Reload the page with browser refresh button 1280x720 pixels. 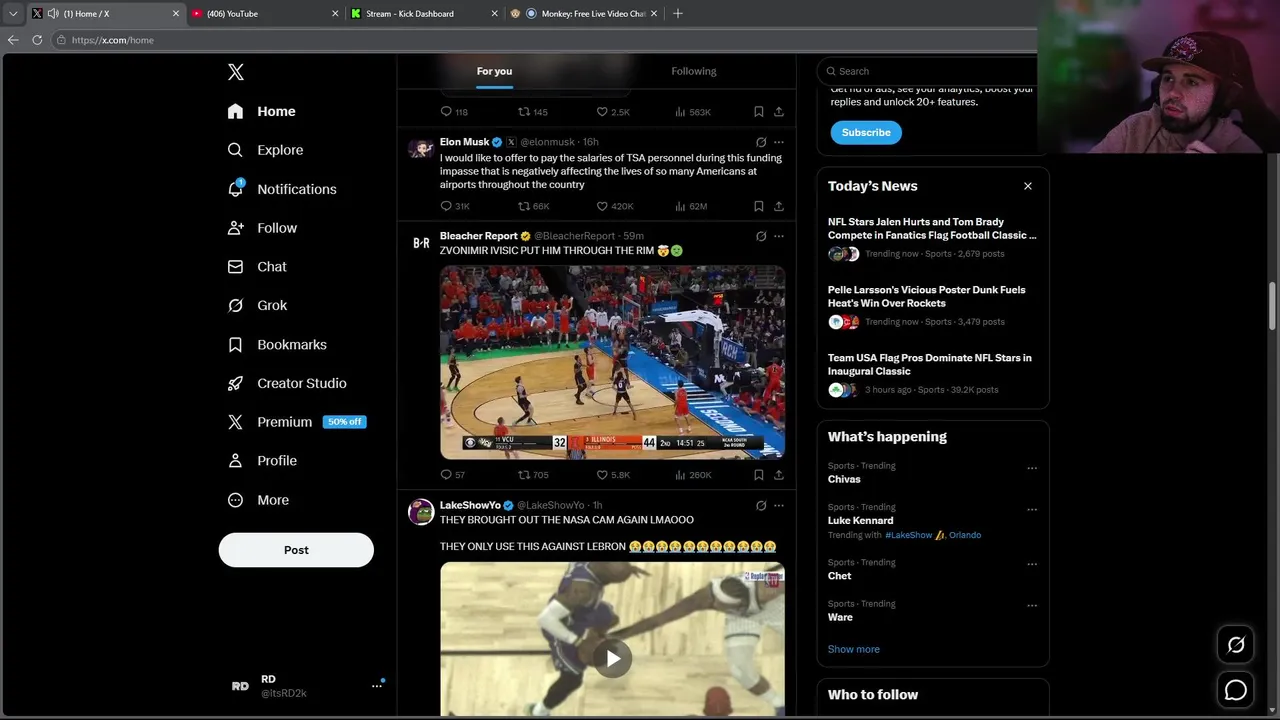click(x=37, y=40)
